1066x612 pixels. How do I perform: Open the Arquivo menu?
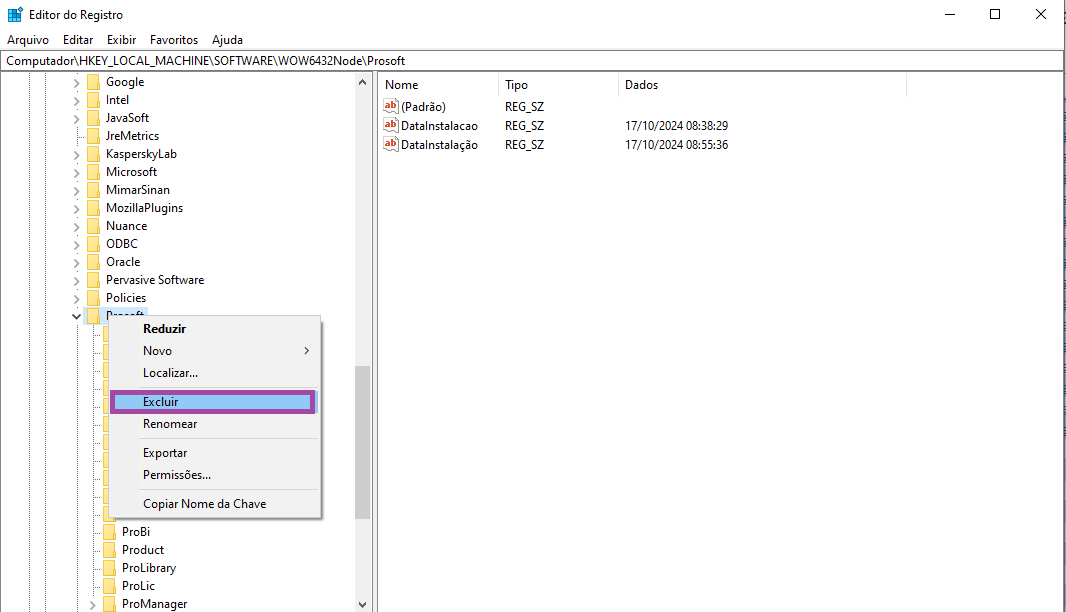28,40
